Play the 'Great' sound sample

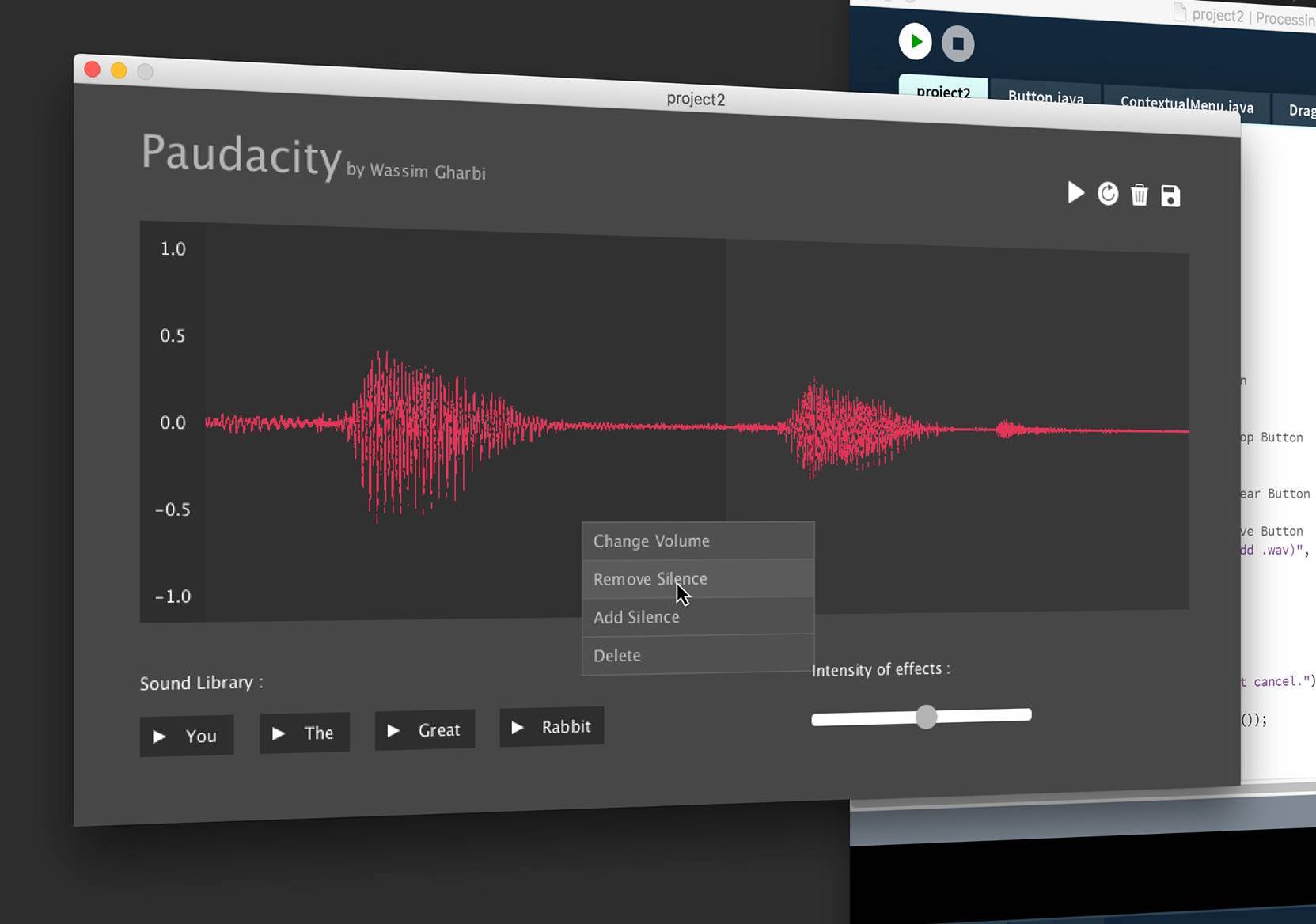click(425, 730)
